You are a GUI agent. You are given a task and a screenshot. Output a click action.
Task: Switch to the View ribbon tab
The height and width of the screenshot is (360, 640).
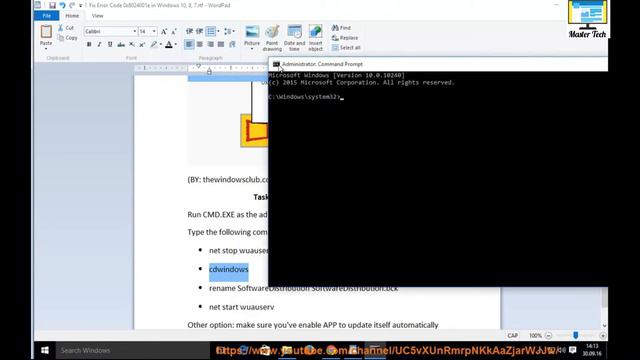98,16
